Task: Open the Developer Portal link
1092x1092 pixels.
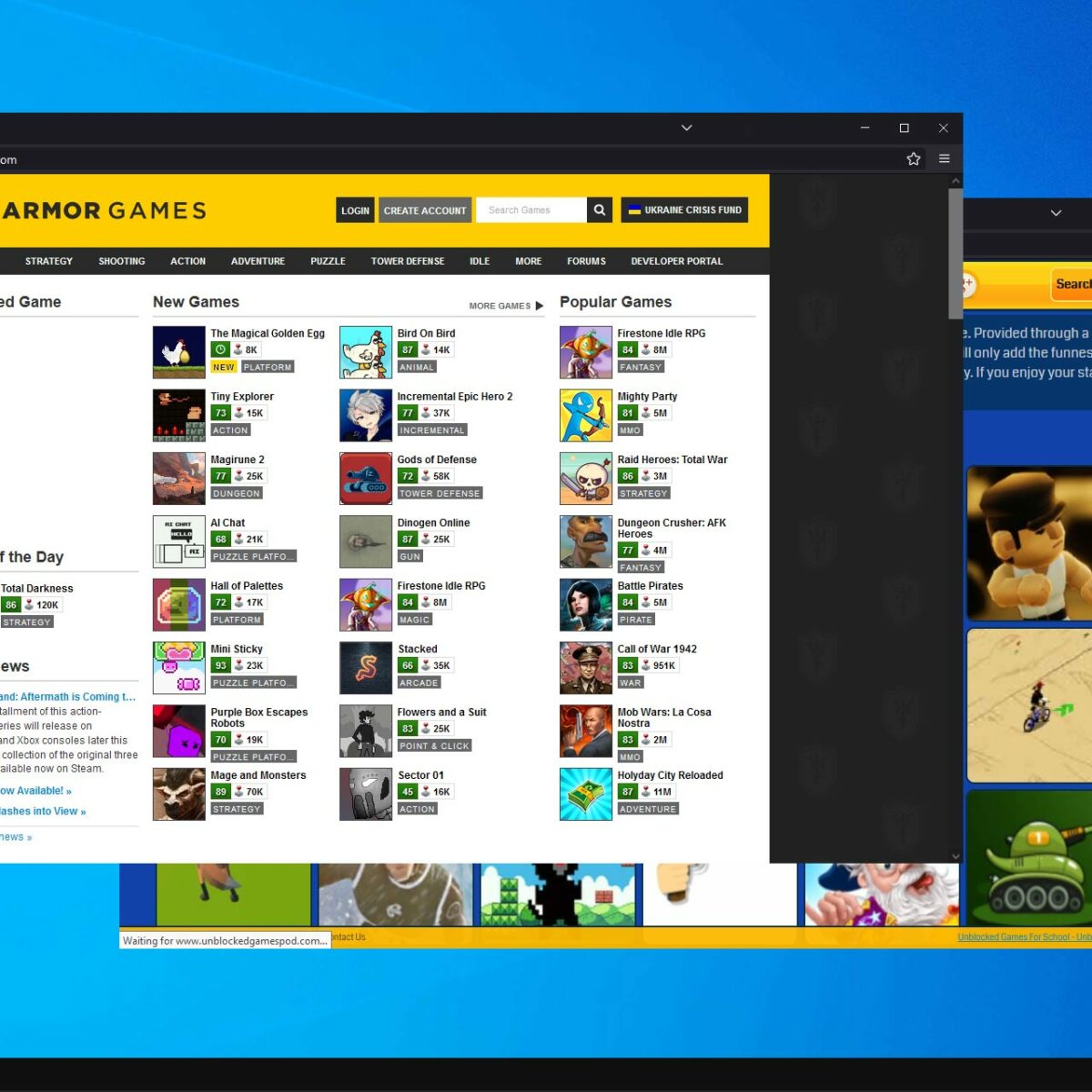Action: point(677,261)
